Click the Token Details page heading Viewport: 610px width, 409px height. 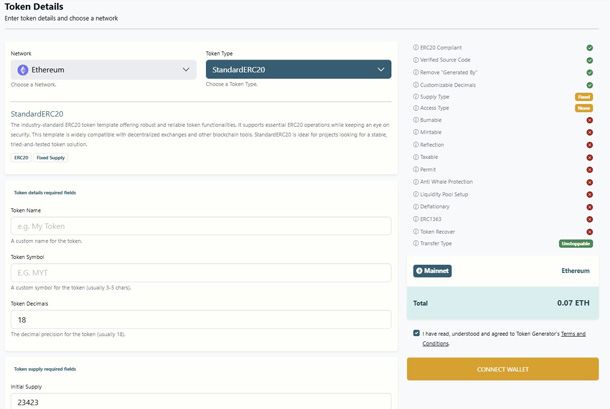pos(34,7)
